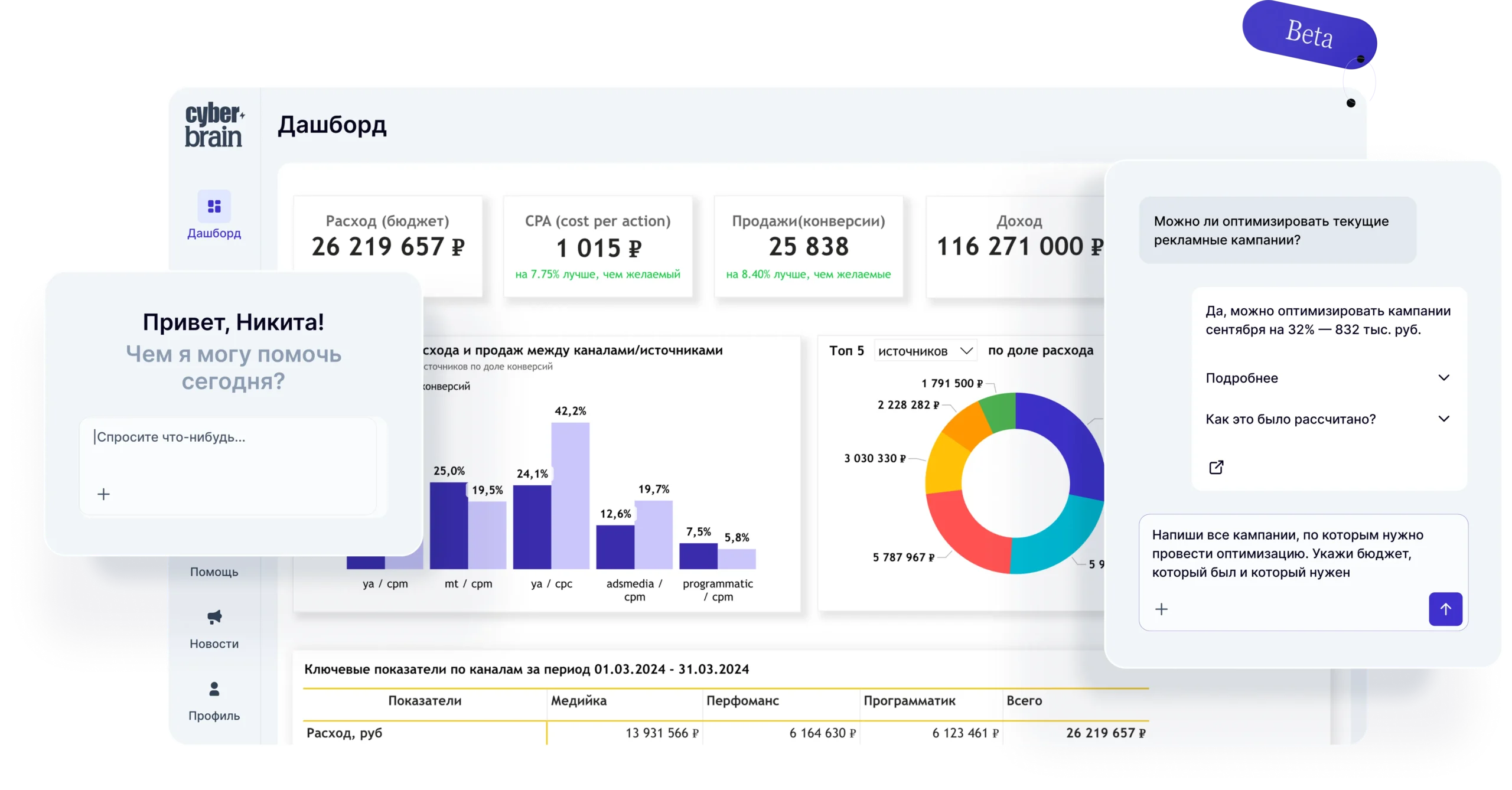Click the Расход (бюджет) metric card
Image resolution: width=1512 pixels, height=790 pixels.
coord(388,245)
